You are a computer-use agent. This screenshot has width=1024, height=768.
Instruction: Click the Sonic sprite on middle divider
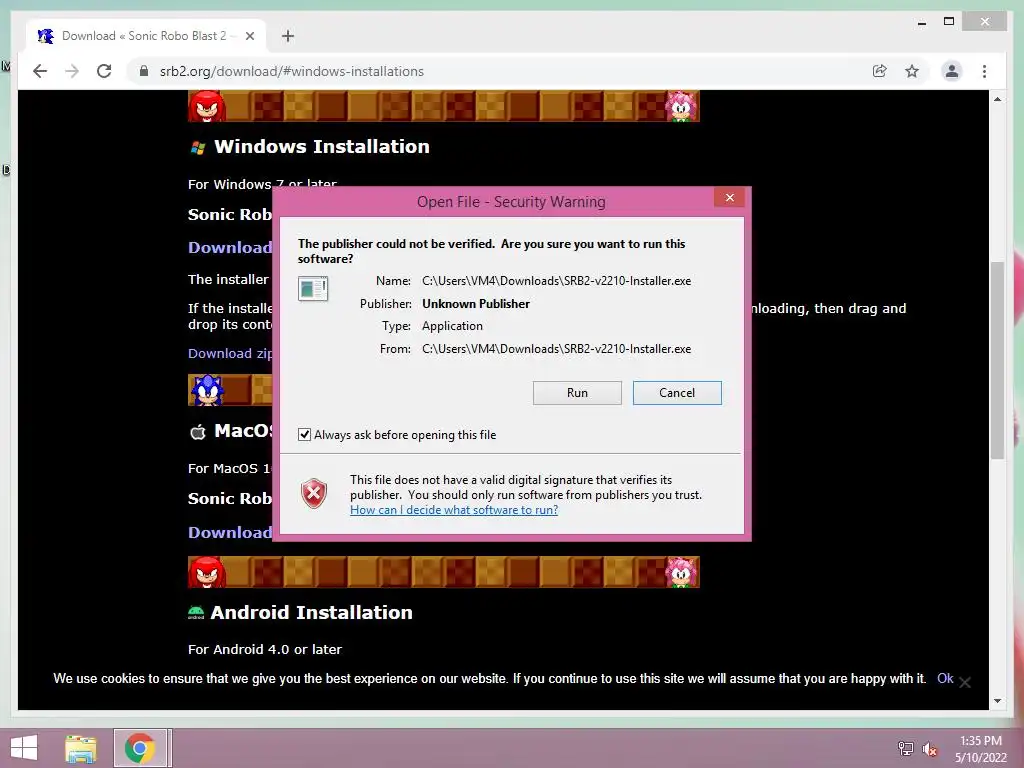click(x=207, y=390)
